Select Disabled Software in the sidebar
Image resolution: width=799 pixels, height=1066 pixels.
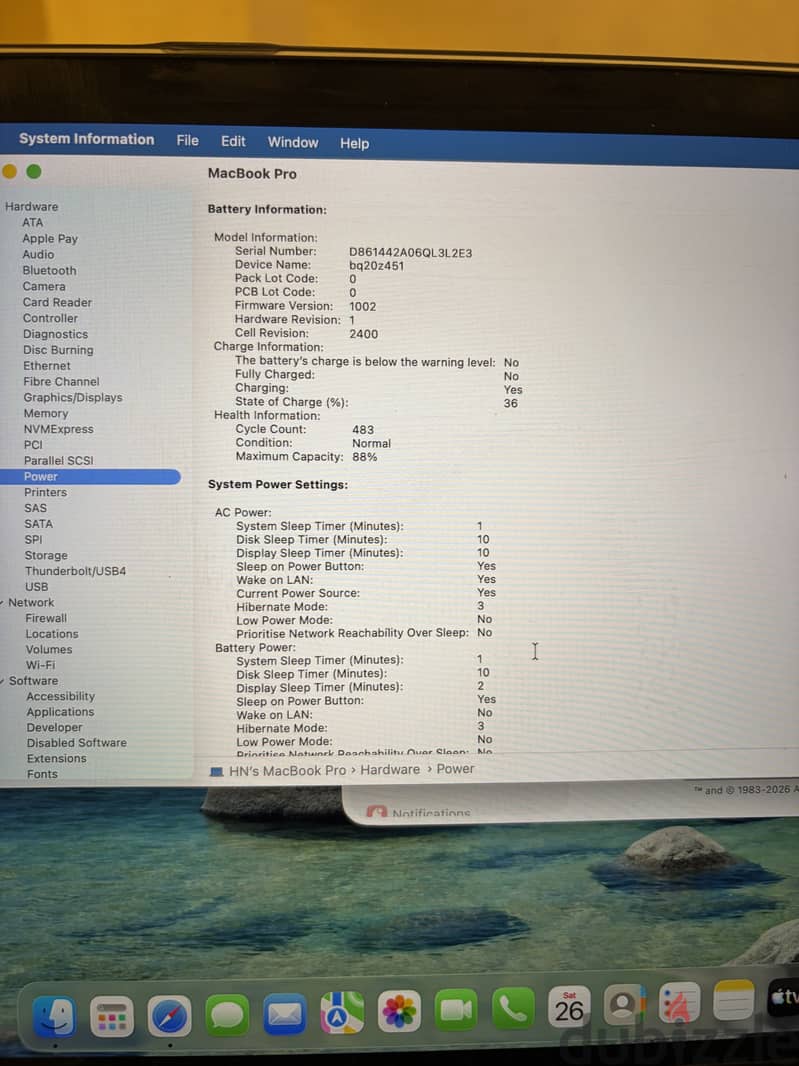(x=77, y=743)
